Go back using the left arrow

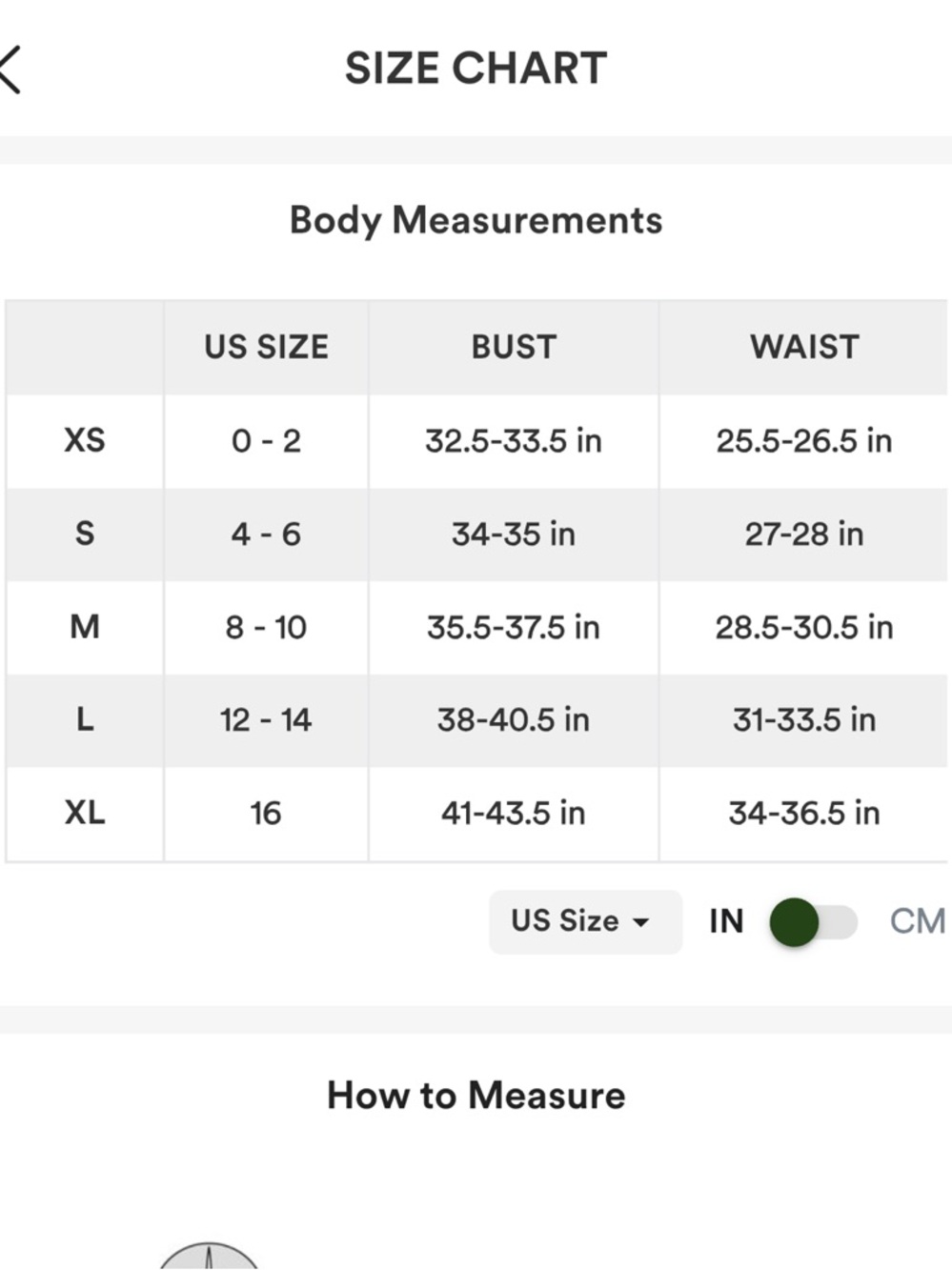(11, 70)
